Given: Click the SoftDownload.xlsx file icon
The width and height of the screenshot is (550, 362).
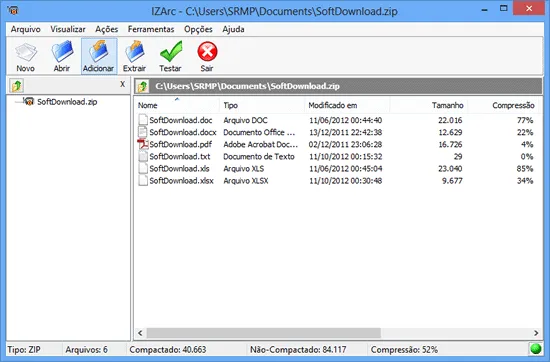Looking at the screenshot, I should pyautogui.click(x=143, y=181).
